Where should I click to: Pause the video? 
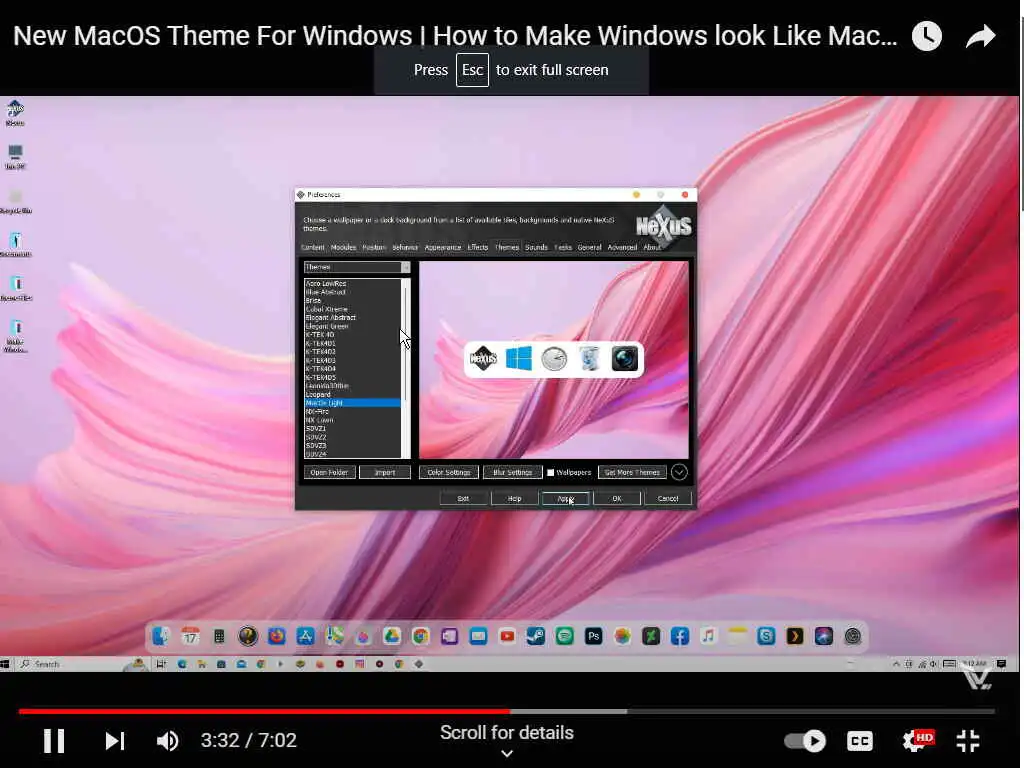coord(54,741)
